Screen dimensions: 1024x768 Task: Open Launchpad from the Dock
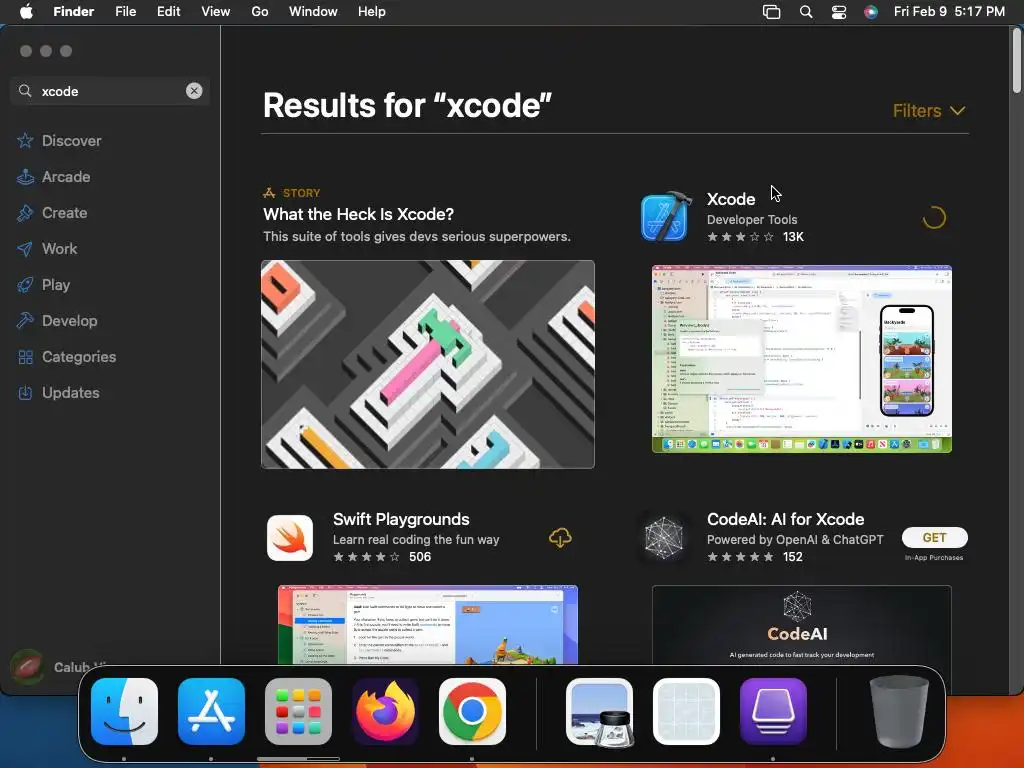pos(298,711)
